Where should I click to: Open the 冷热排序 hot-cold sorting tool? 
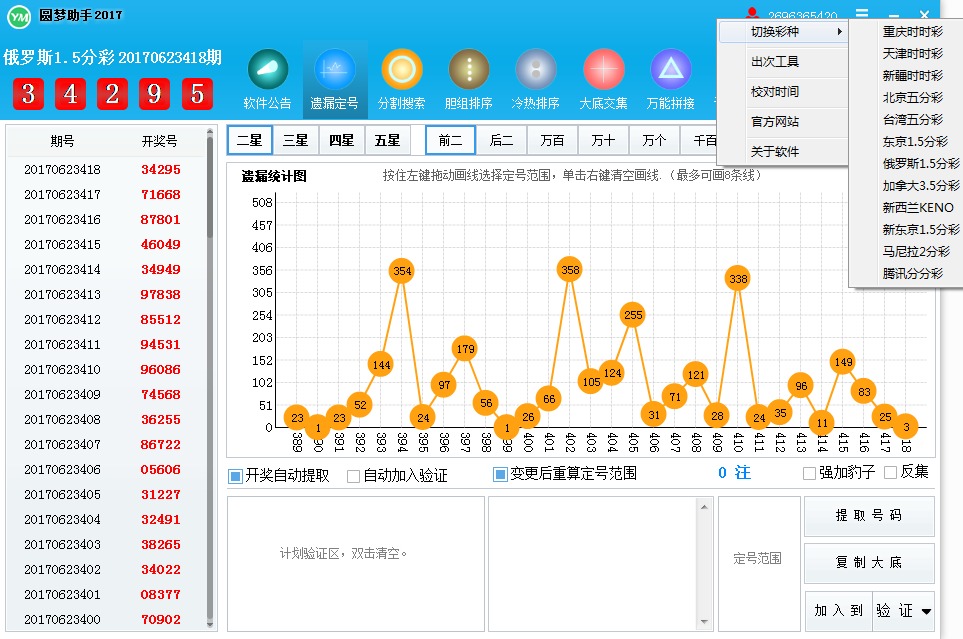pos(534,77)
